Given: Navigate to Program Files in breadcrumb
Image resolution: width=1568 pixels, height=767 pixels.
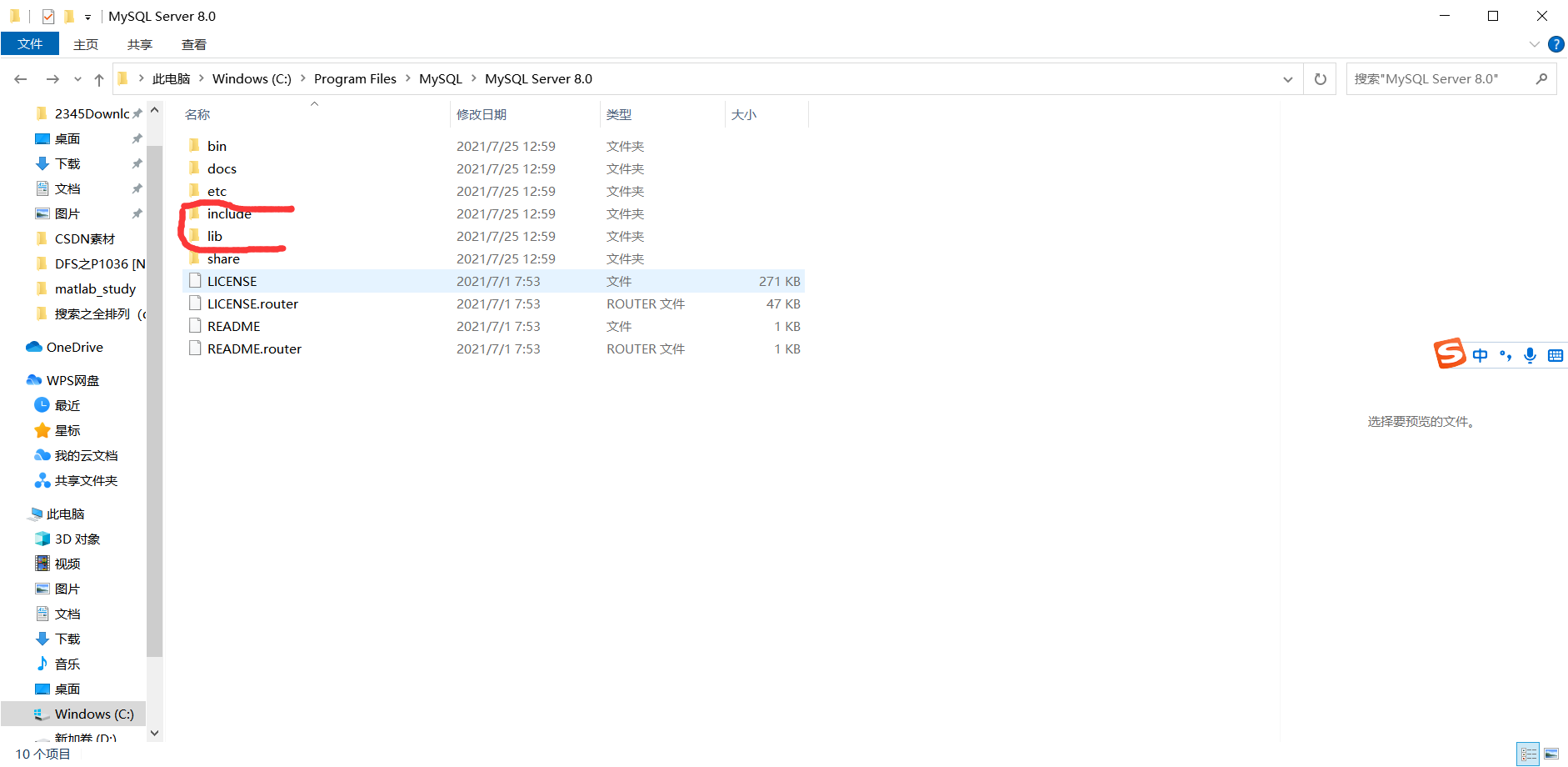Looking at the screenshot, I should (x=355, y=78).
